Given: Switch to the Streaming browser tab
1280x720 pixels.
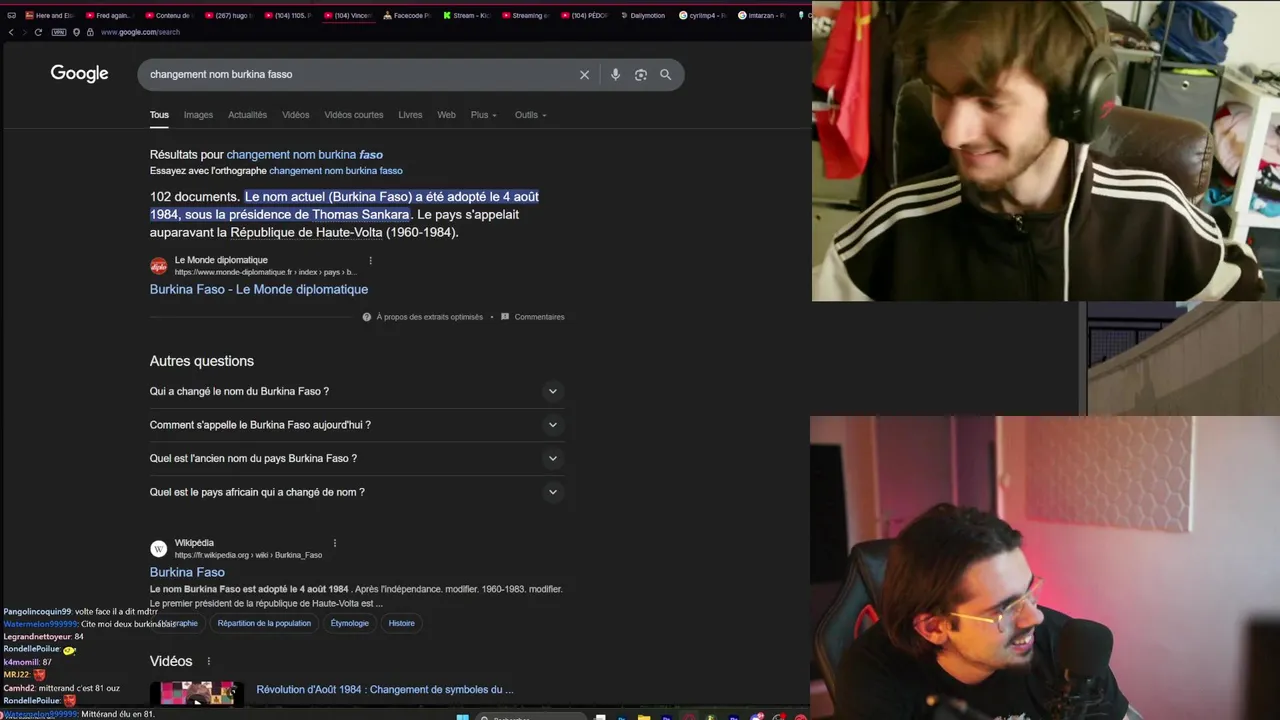Looking at the screenshot, I should pyautogui.click(x=525, y=15).
